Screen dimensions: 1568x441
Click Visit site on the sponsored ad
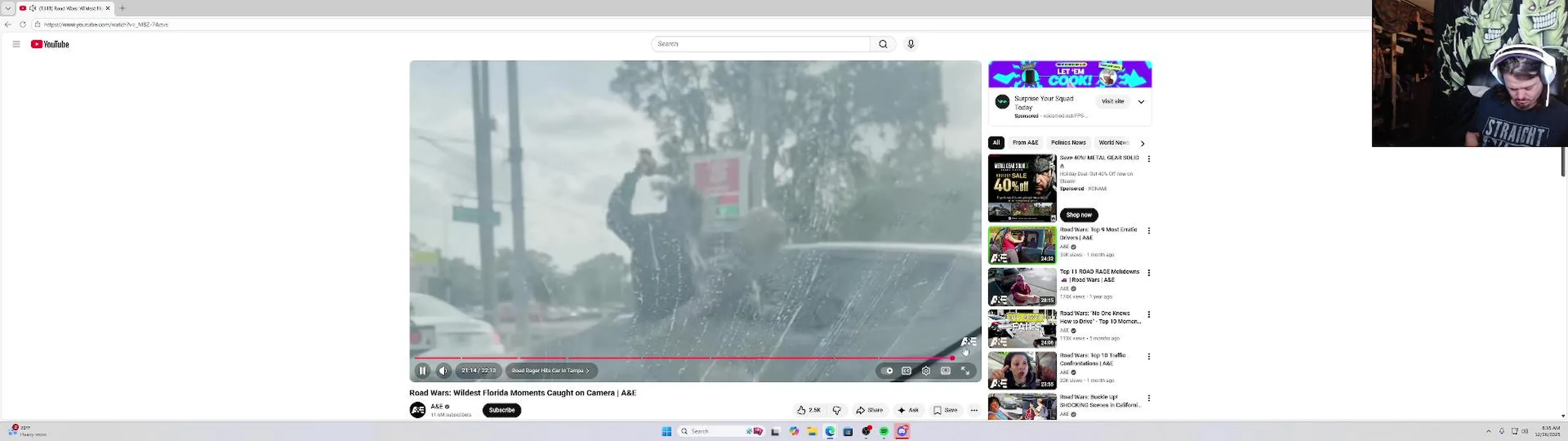tap(1113, 102)
